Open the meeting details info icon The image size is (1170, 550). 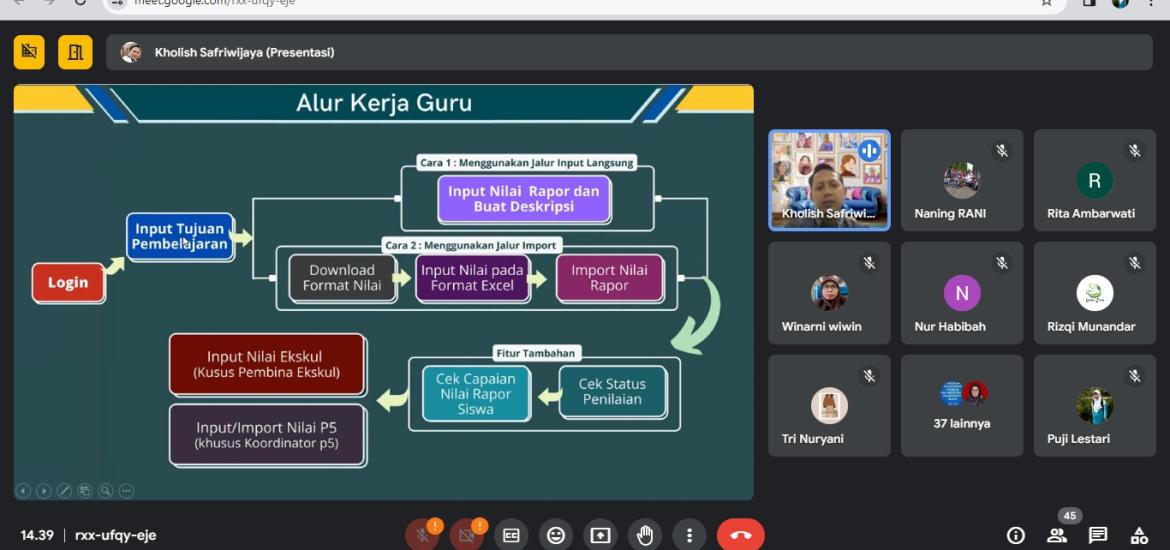point(1016,535)
